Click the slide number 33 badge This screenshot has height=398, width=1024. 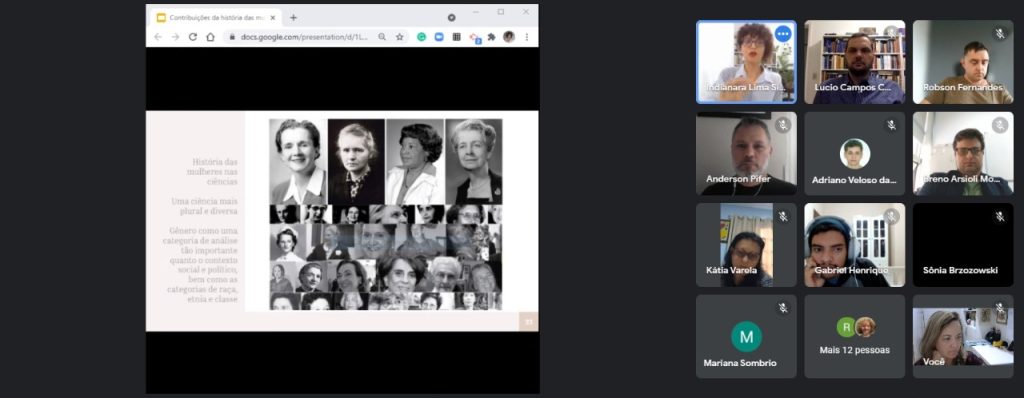tap(528, 322)
